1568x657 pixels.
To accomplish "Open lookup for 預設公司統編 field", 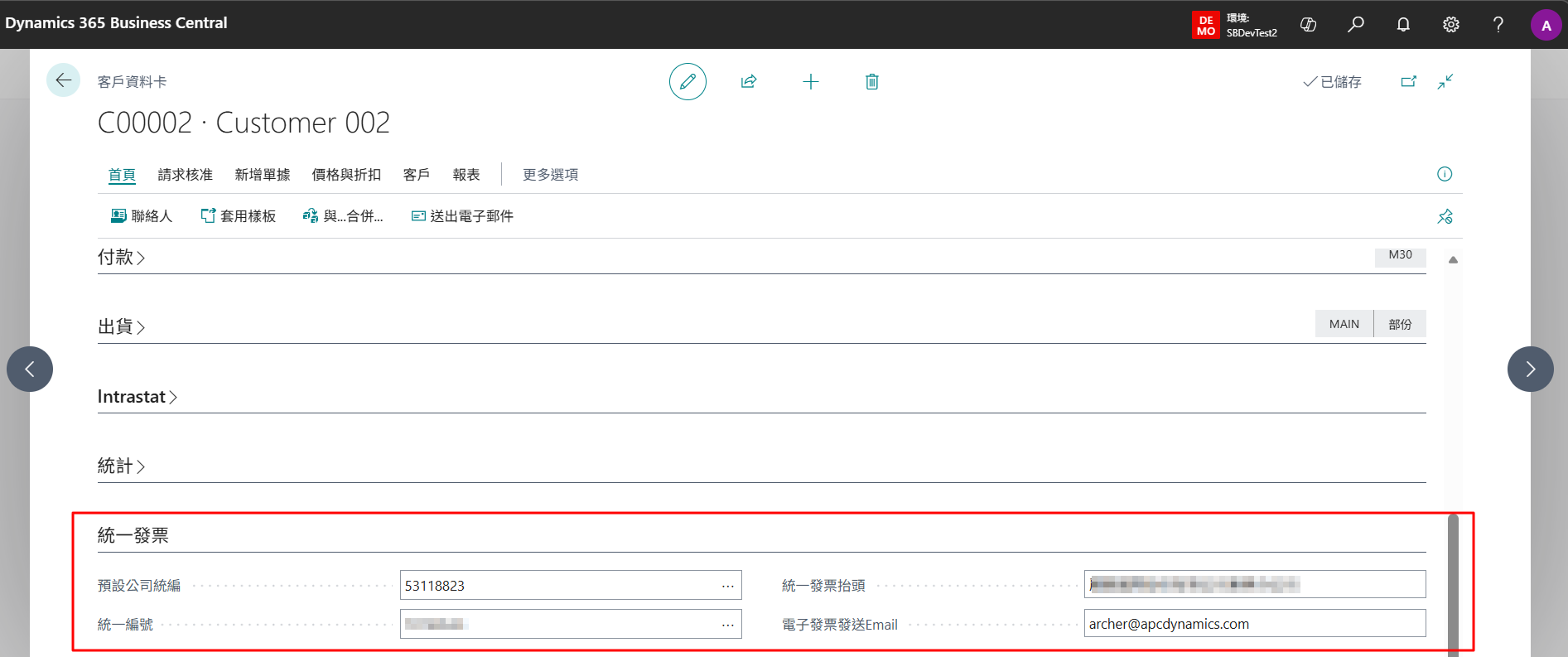I will click(728, 586).
